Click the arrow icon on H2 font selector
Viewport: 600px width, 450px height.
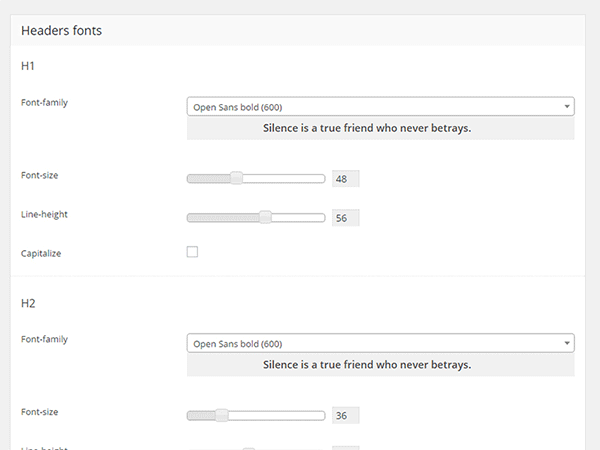(x=567, y=343)
